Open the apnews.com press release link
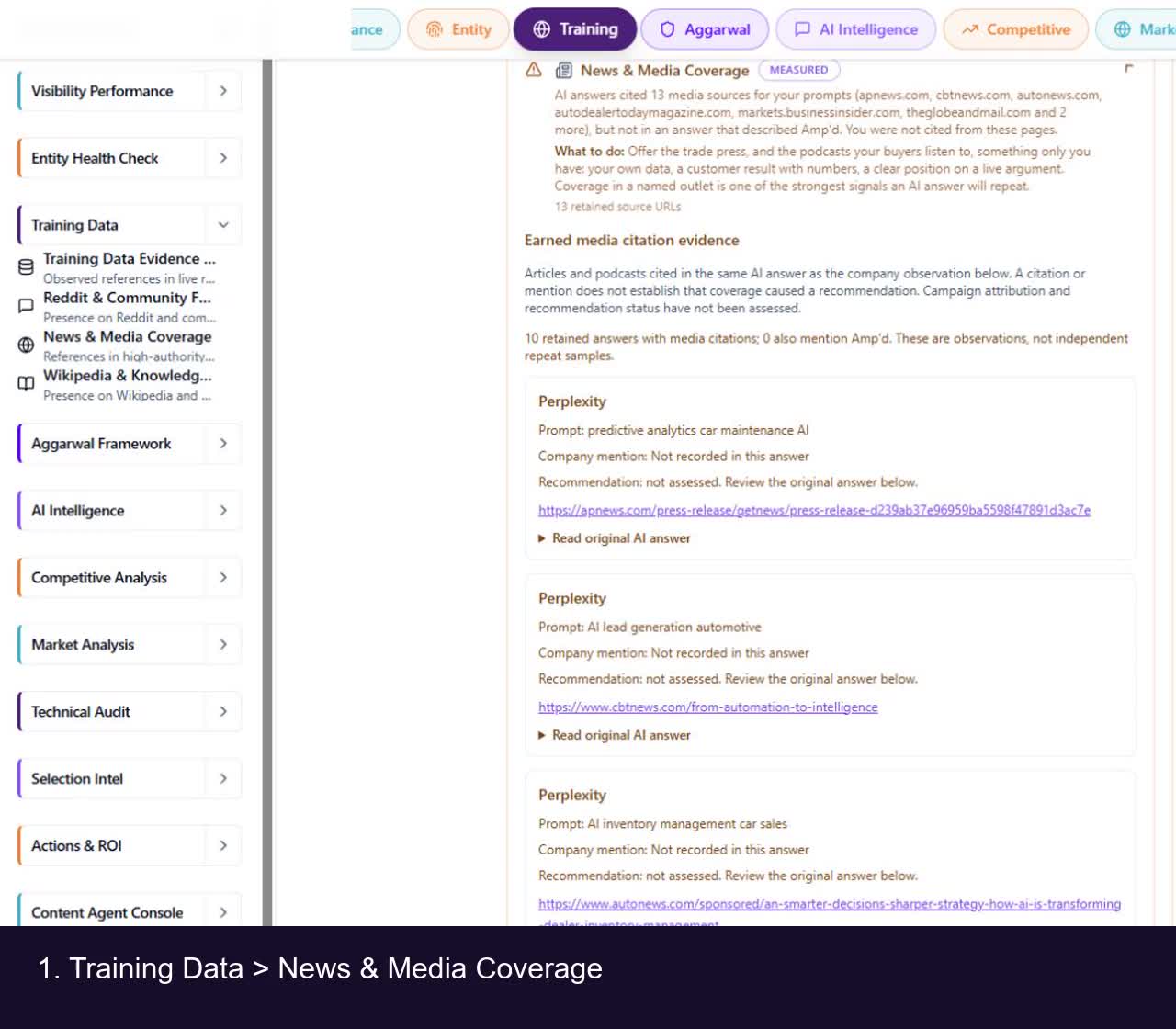Viewport: 1176px width, 1029px height. click(x=814, y=510)
